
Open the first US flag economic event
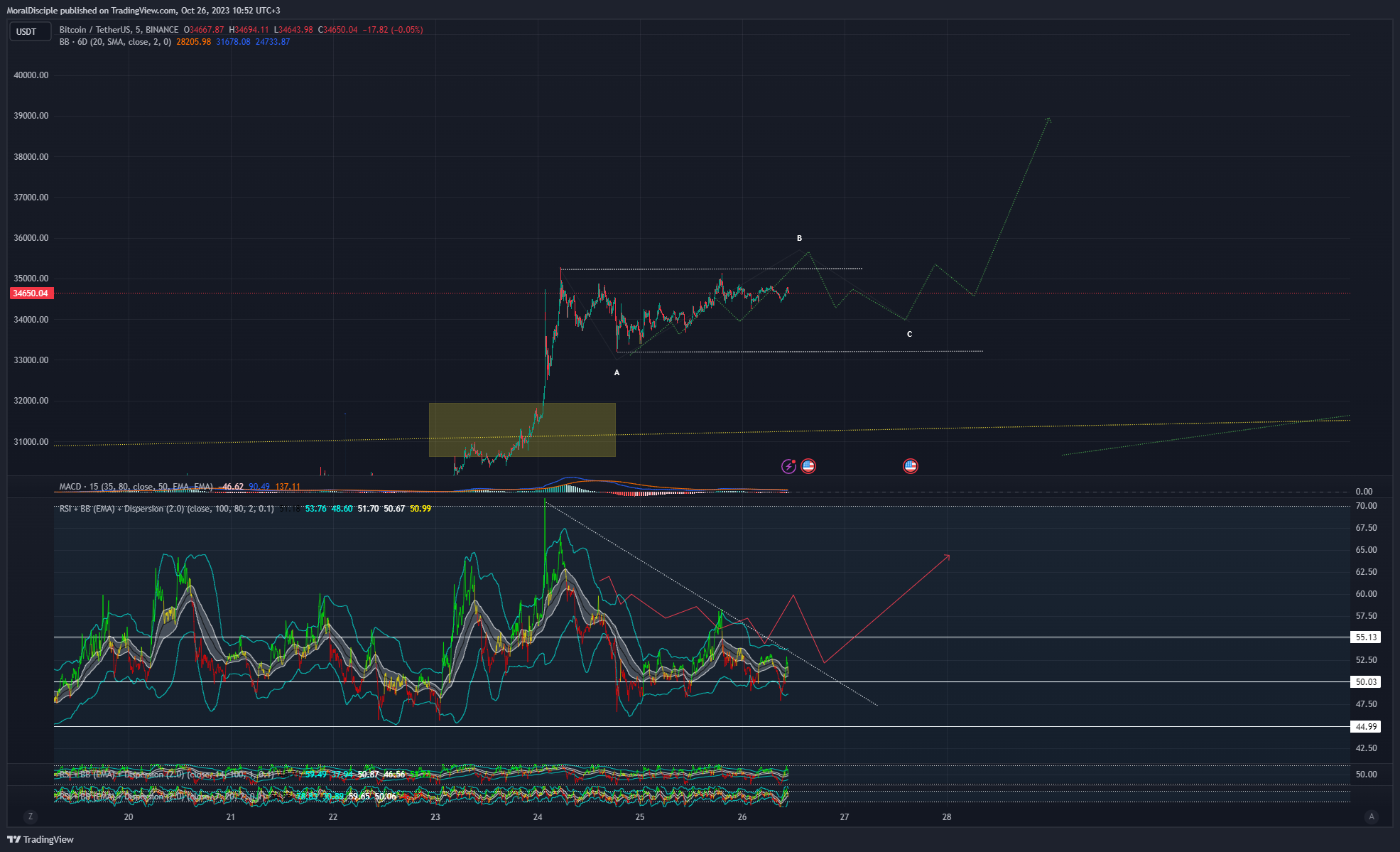pos(808,466)
